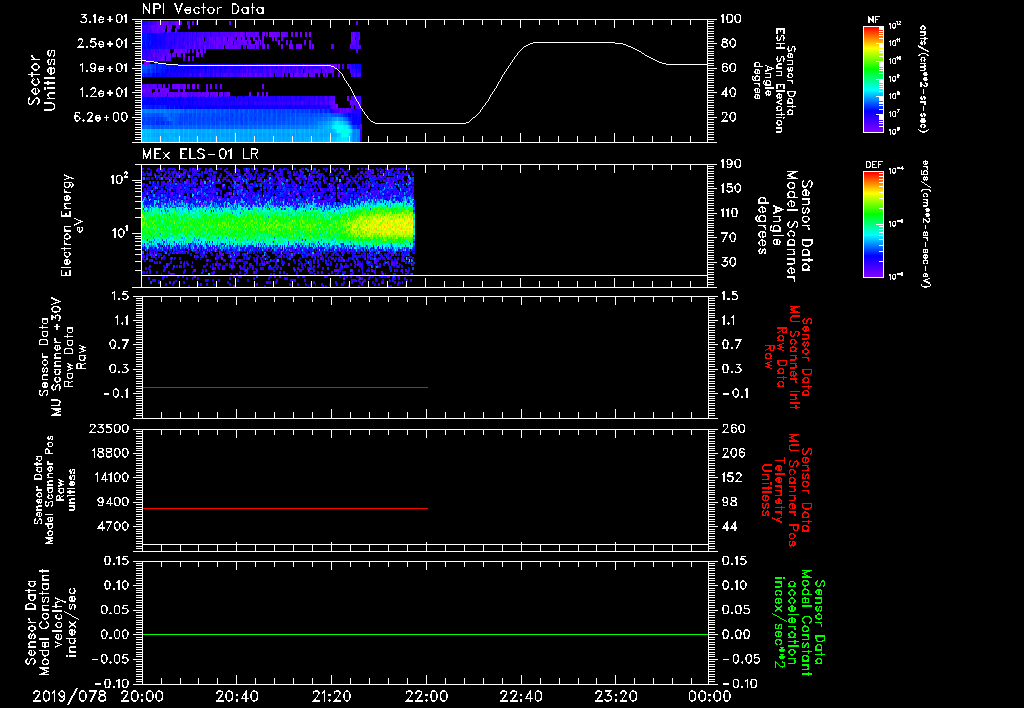This screenshot has width=1024, height=708.
Task: Click the '260' telemetry tick label
Action: click(733, 428)
